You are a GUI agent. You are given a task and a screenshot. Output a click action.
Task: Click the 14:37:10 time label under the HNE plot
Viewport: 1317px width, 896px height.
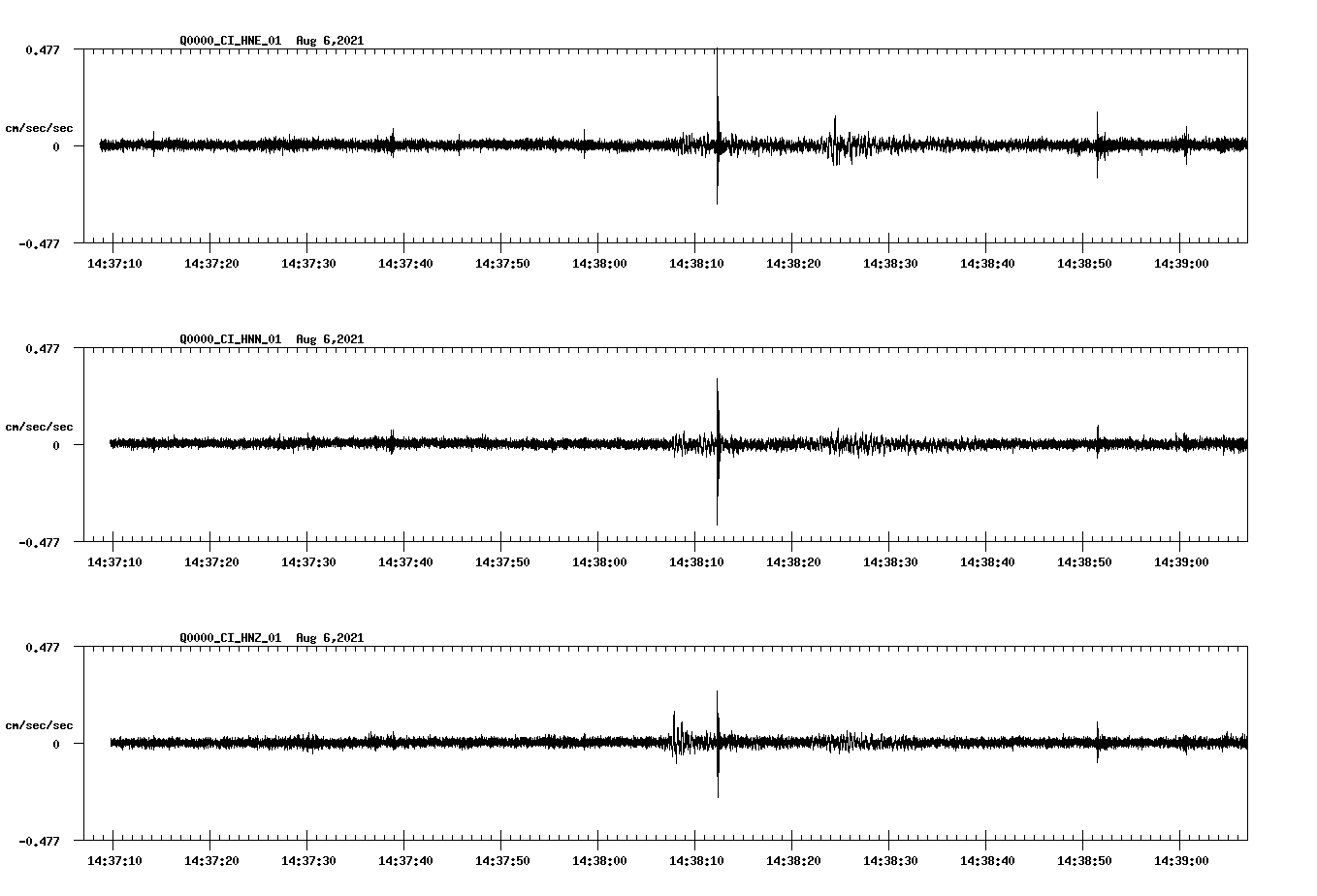pyautogui.click(x=114, y=264)
